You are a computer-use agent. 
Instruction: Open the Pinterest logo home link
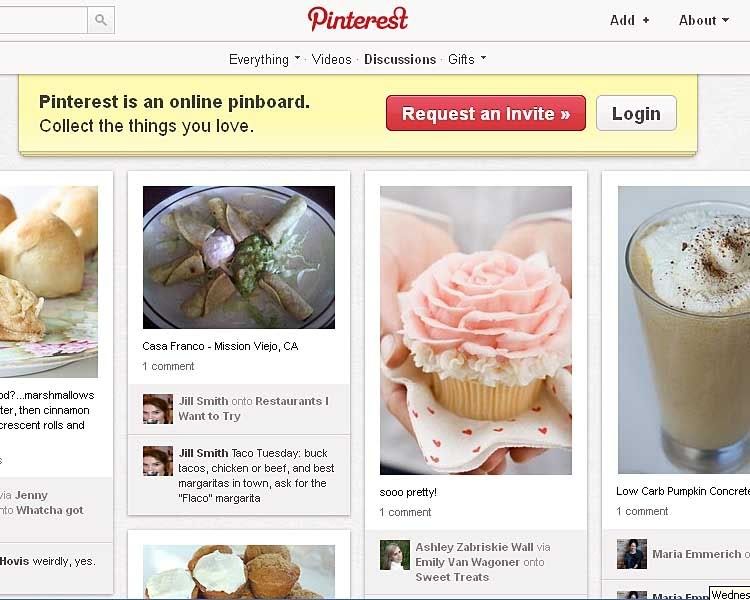[358, 19]
